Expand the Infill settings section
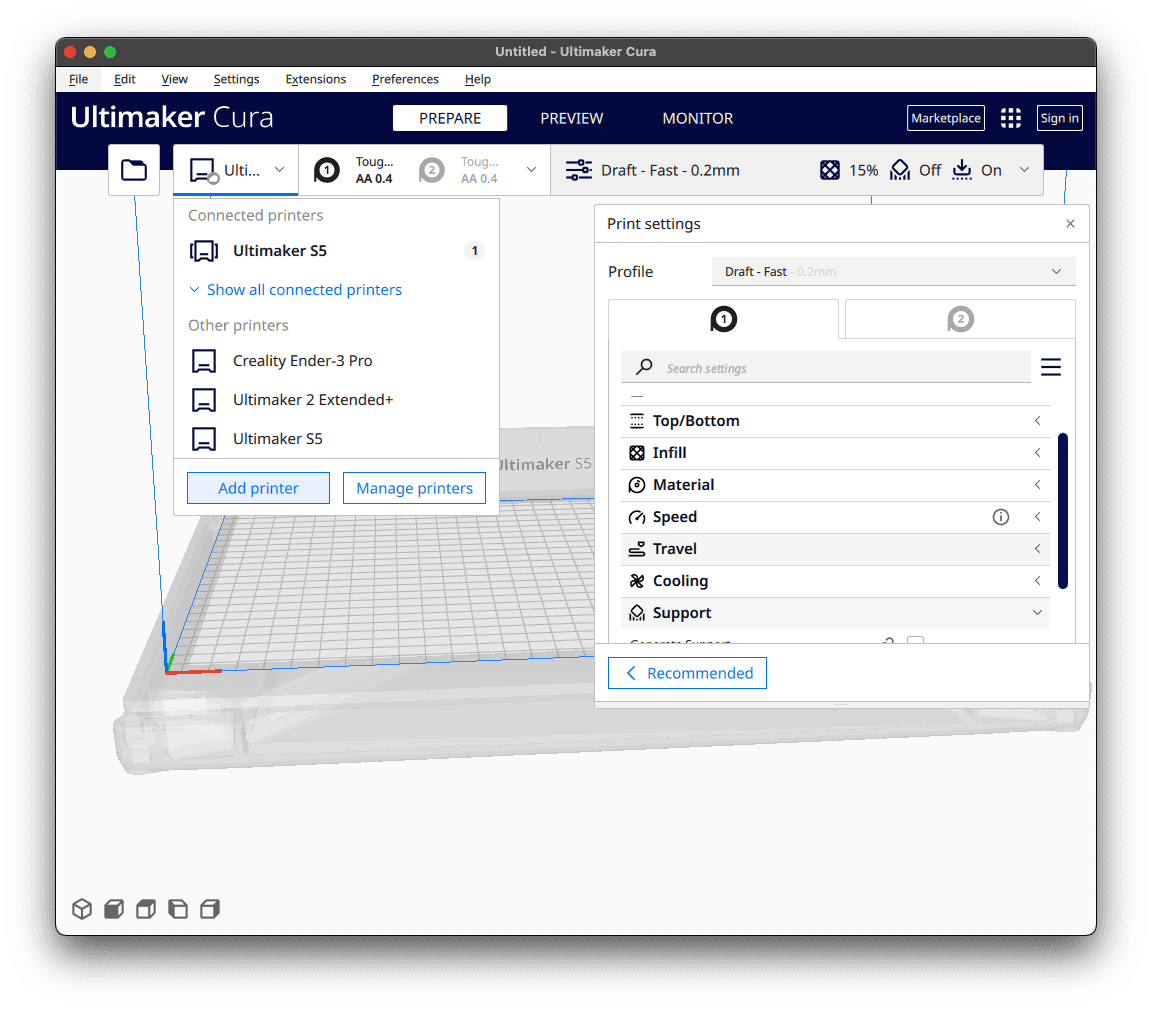The height and width of the screenshot is (1009, 1152). [x=835, y=453]
